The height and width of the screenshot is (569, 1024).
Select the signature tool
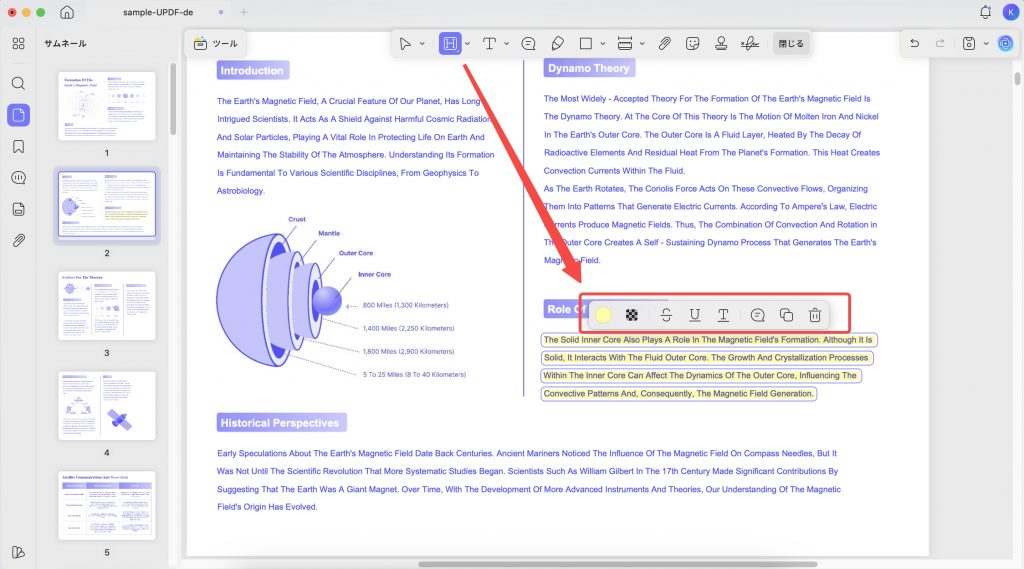750,44
